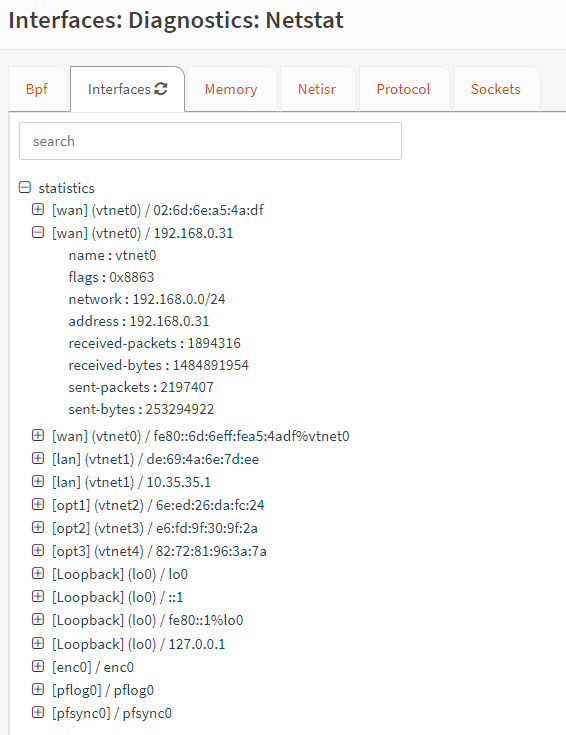Collapse the wan 192.168.0.31 entry
This screenshot has height=735, width=566.
[38, 232]
